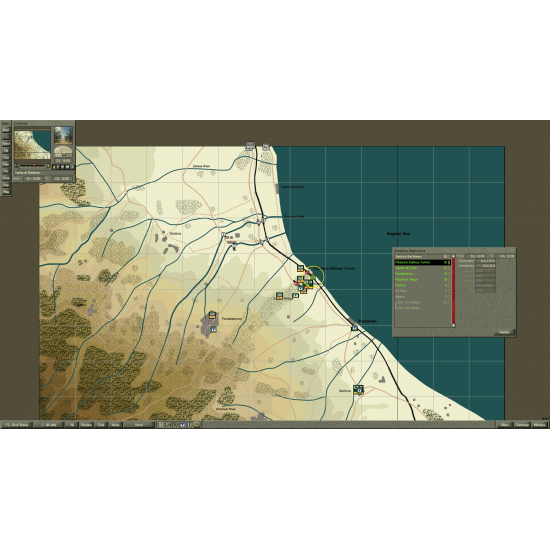This screenshot has width=550, height=550.
Task: Open the F2 status filter dropdown in bottom bar
Action: (16, 425)
